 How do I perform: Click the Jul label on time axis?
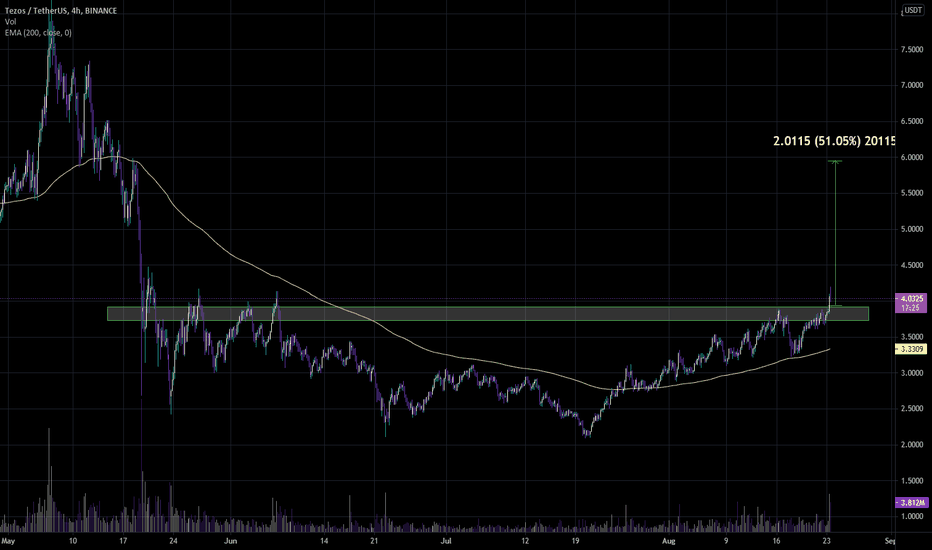pyautogui.click(x=446, y=541)
